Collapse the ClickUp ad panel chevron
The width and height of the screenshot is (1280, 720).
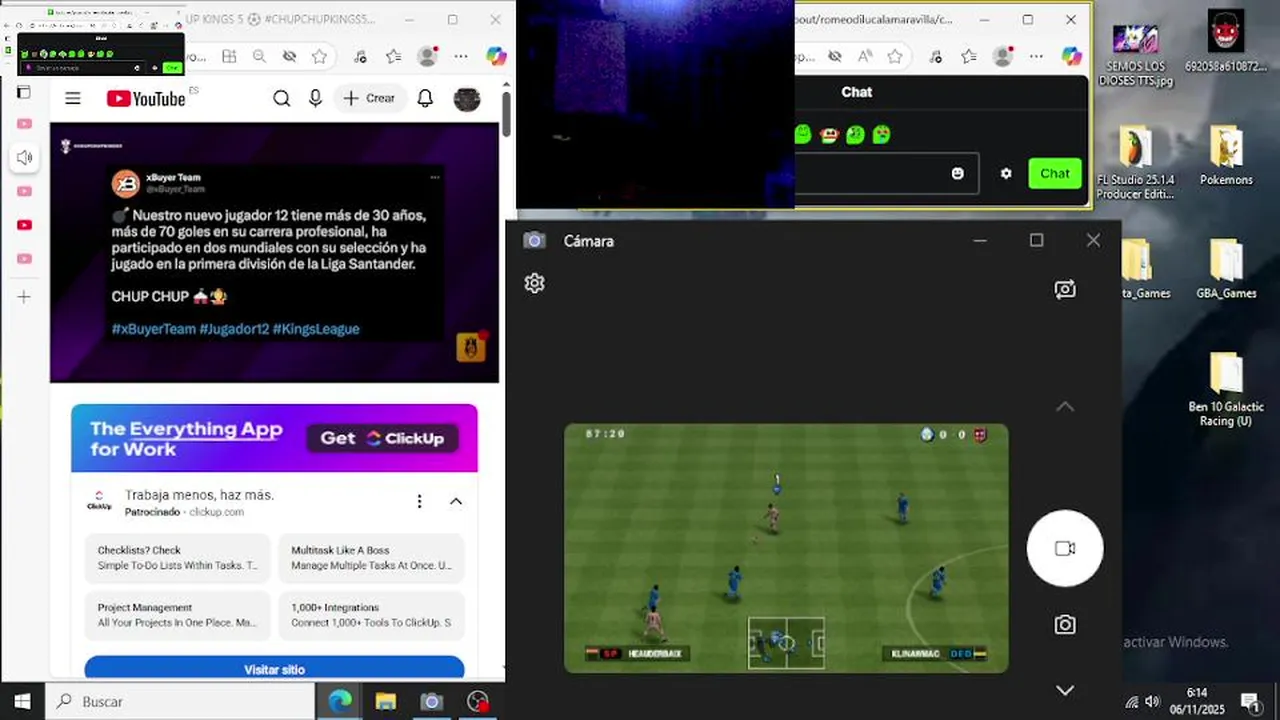(456, 501)
